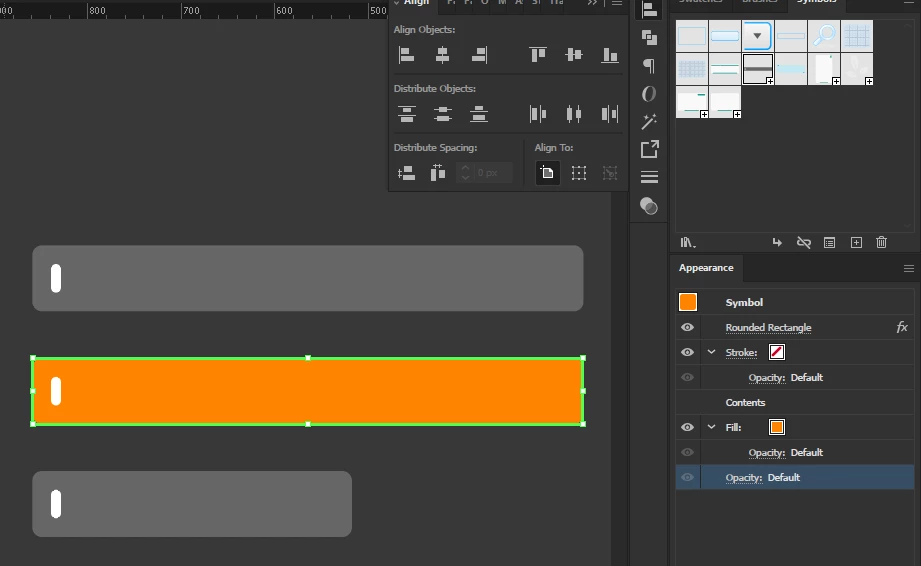
Task: Select the orange rectangle on canvas
Action: 308,391
